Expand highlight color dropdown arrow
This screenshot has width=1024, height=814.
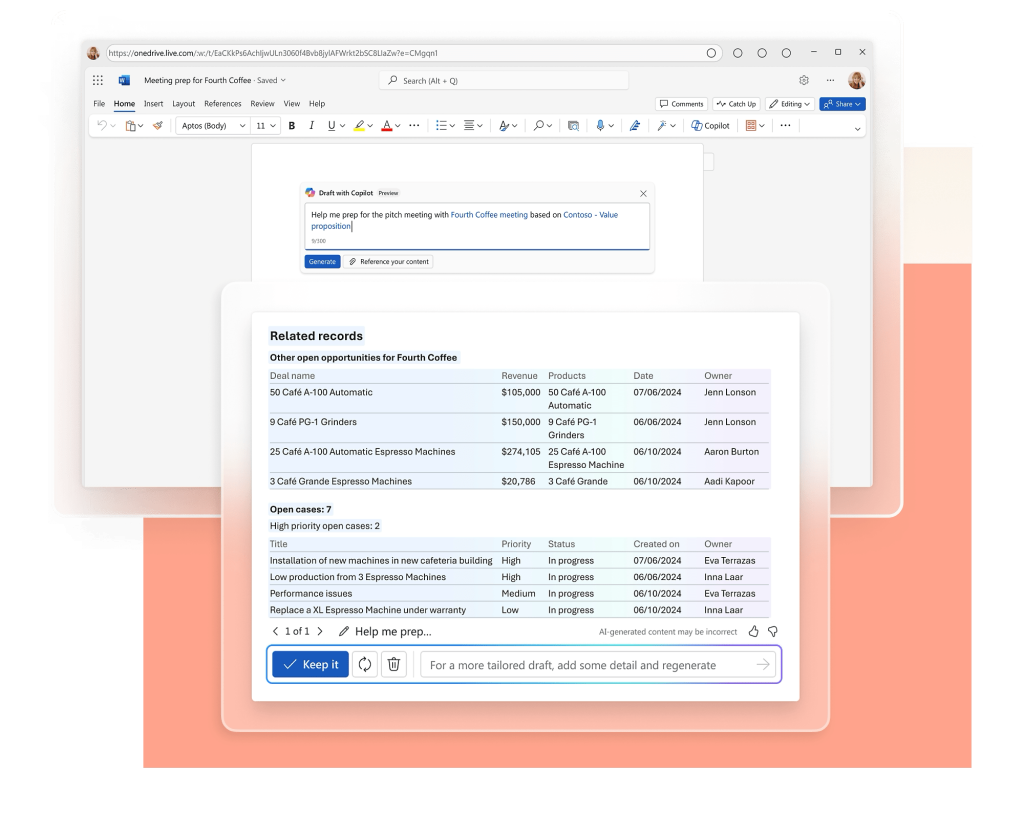point(370,126)
